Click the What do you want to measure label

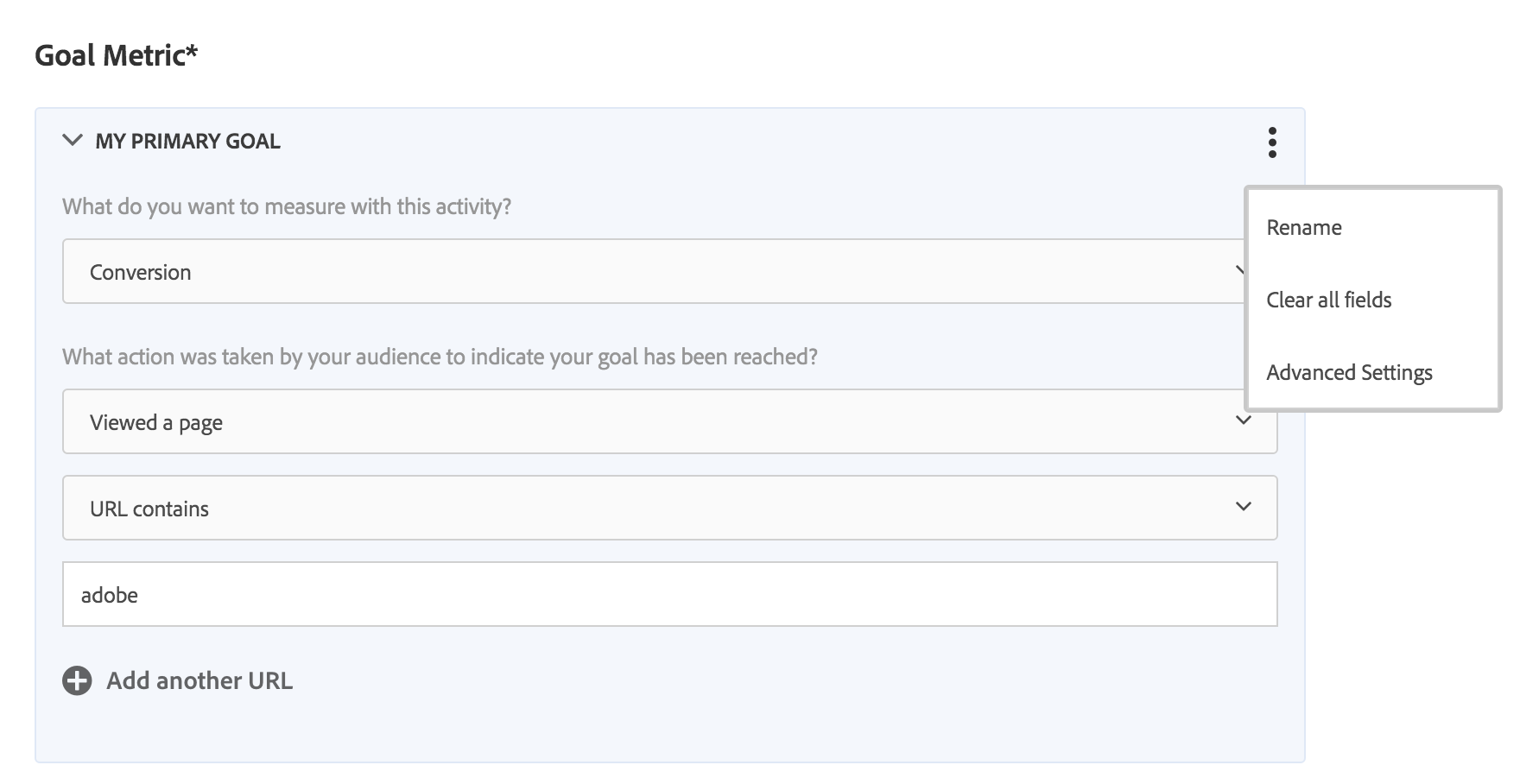pos(287,207)
